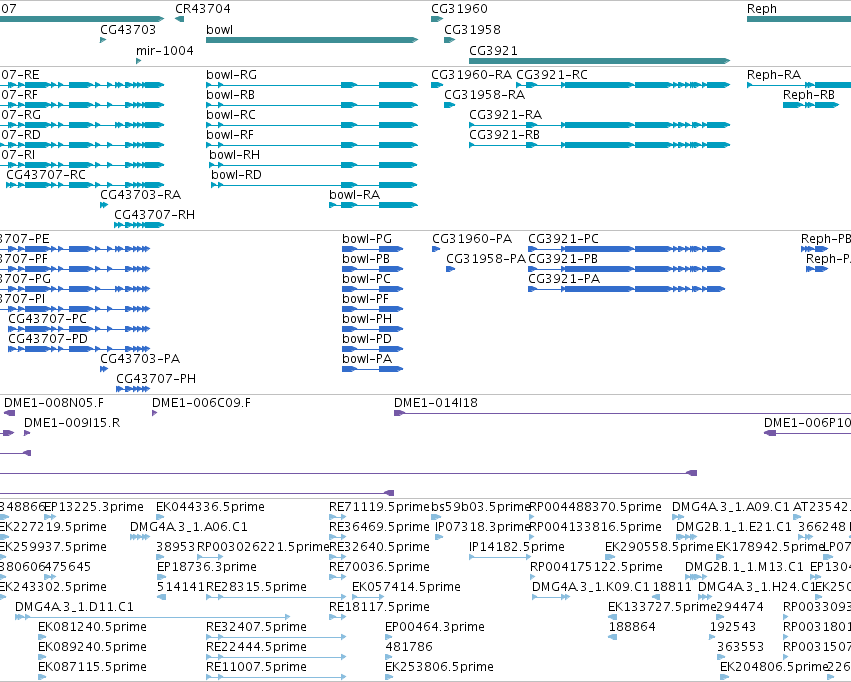Open the bowl-RG transcript
This screenshot has width=851, height=682.
coord(312,85)
